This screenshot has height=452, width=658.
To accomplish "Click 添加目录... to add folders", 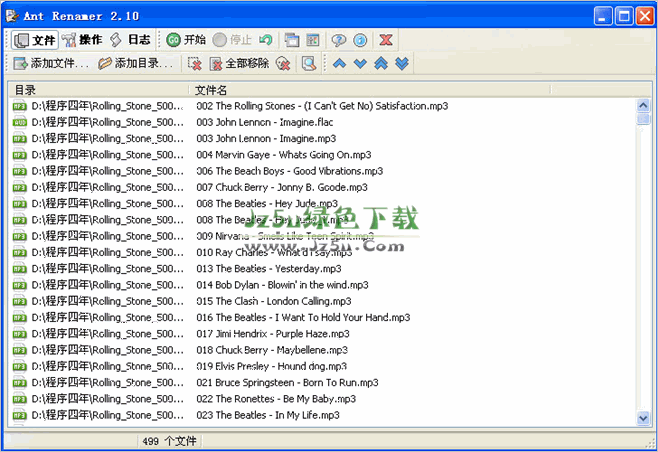I will pos(135,63).
